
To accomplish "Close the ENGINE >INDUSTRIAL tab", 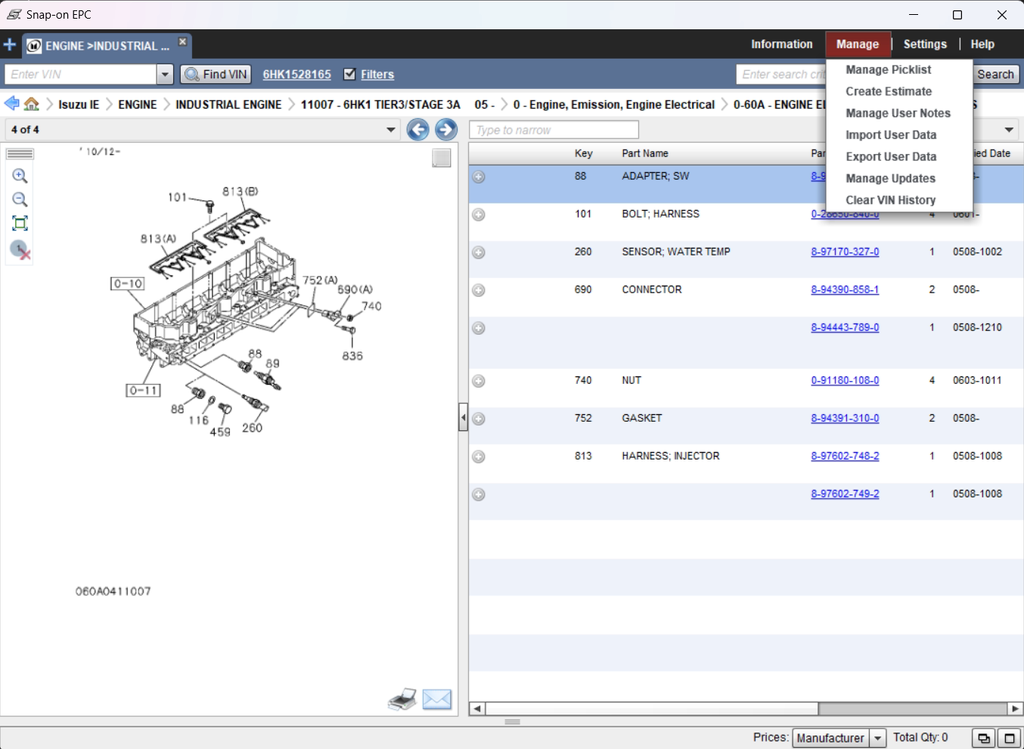I will (183, 41).
